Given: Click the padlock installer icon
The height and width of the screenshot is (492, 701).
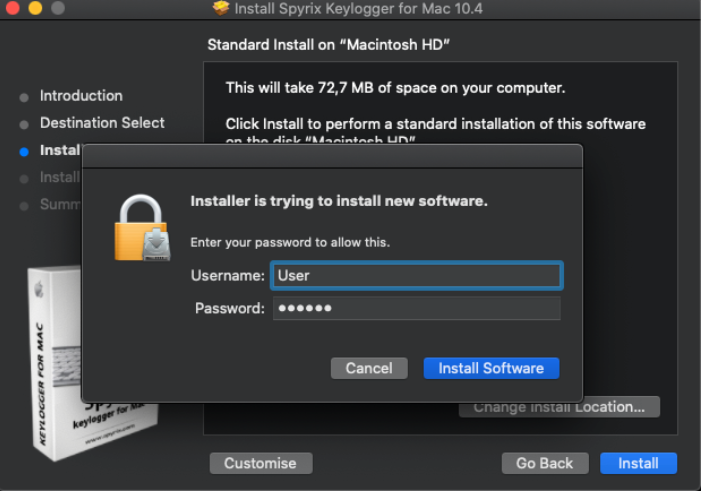Looking at the screenshot, I should 142,228.
